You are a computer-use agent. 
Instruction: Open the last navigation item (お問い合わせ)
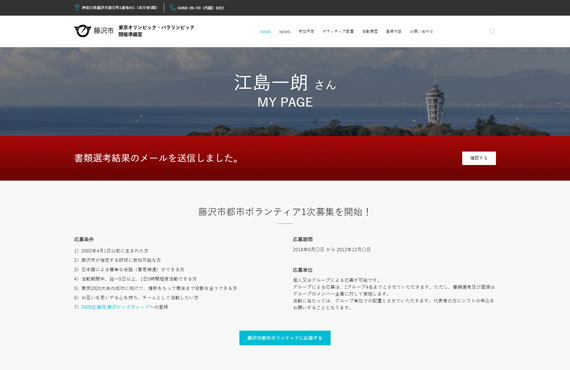coord(421,32)
